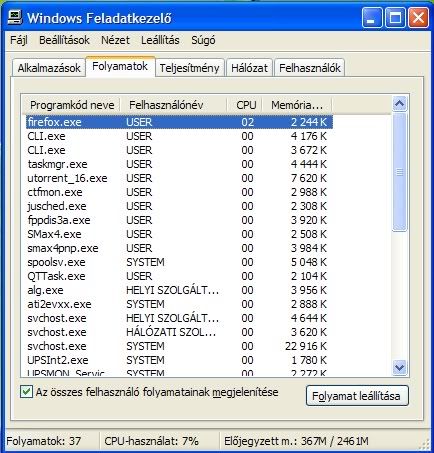
Task: Select svchost.exe using 22 916 K
Action: click(179, 346)
